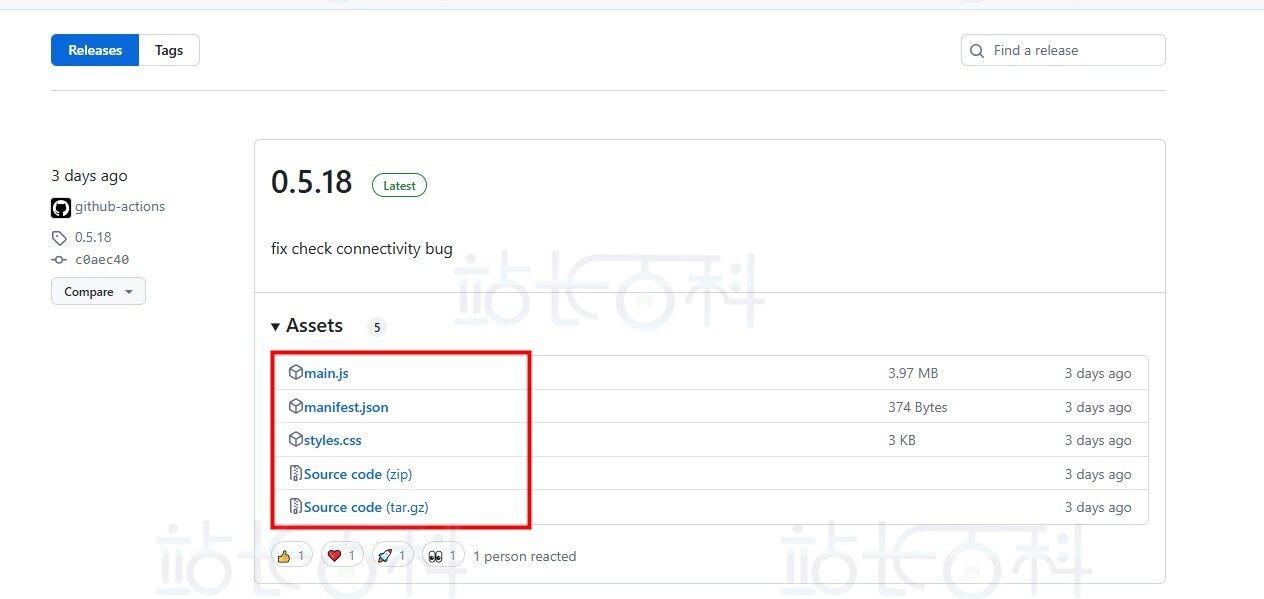
Task: Switch to the Releases tab
Action: pos(95,50)
